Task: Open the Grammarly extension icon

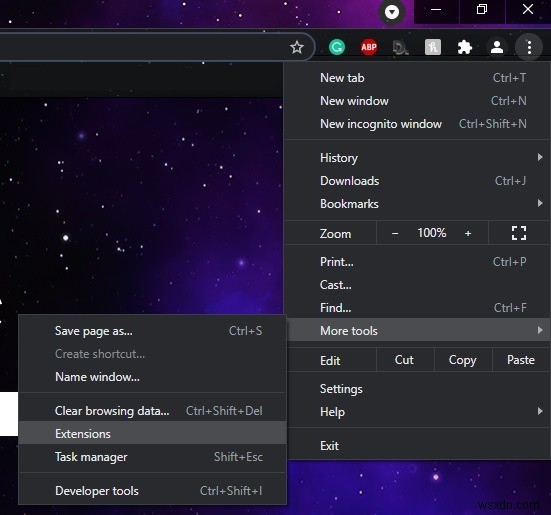Action: pyautogui.click(x=337, y=47)
